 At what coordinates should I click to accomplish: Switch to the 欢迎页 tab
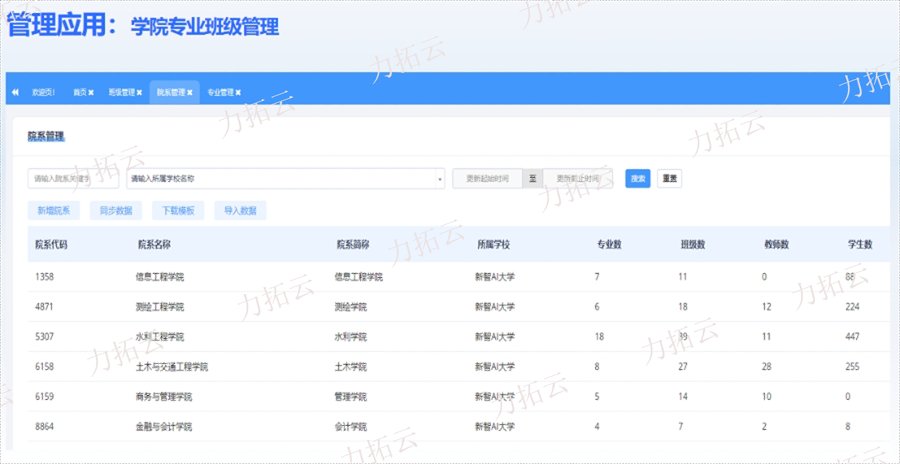pos(43,92)
